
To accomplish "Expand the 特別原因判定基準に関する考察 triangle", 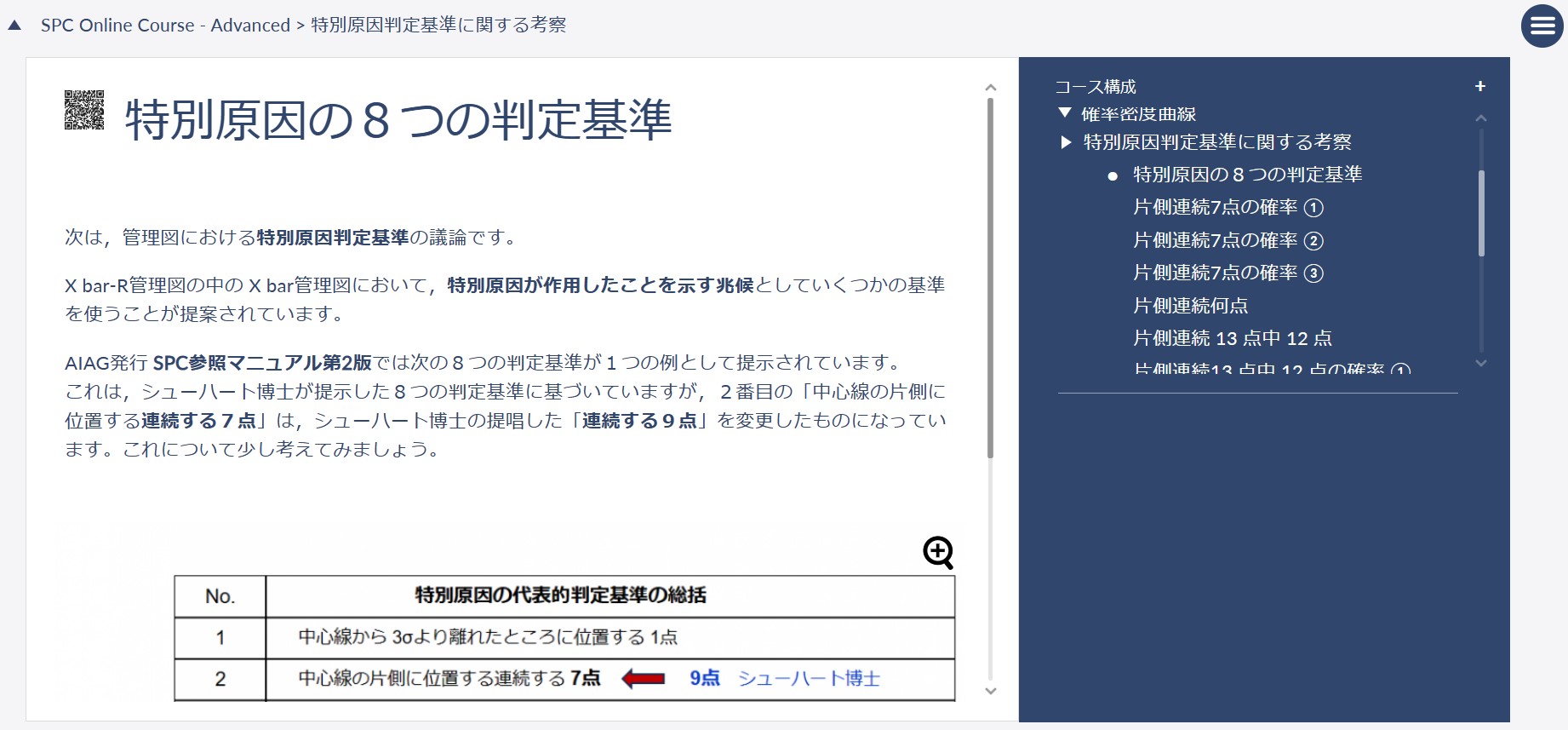I will 1066,142.
